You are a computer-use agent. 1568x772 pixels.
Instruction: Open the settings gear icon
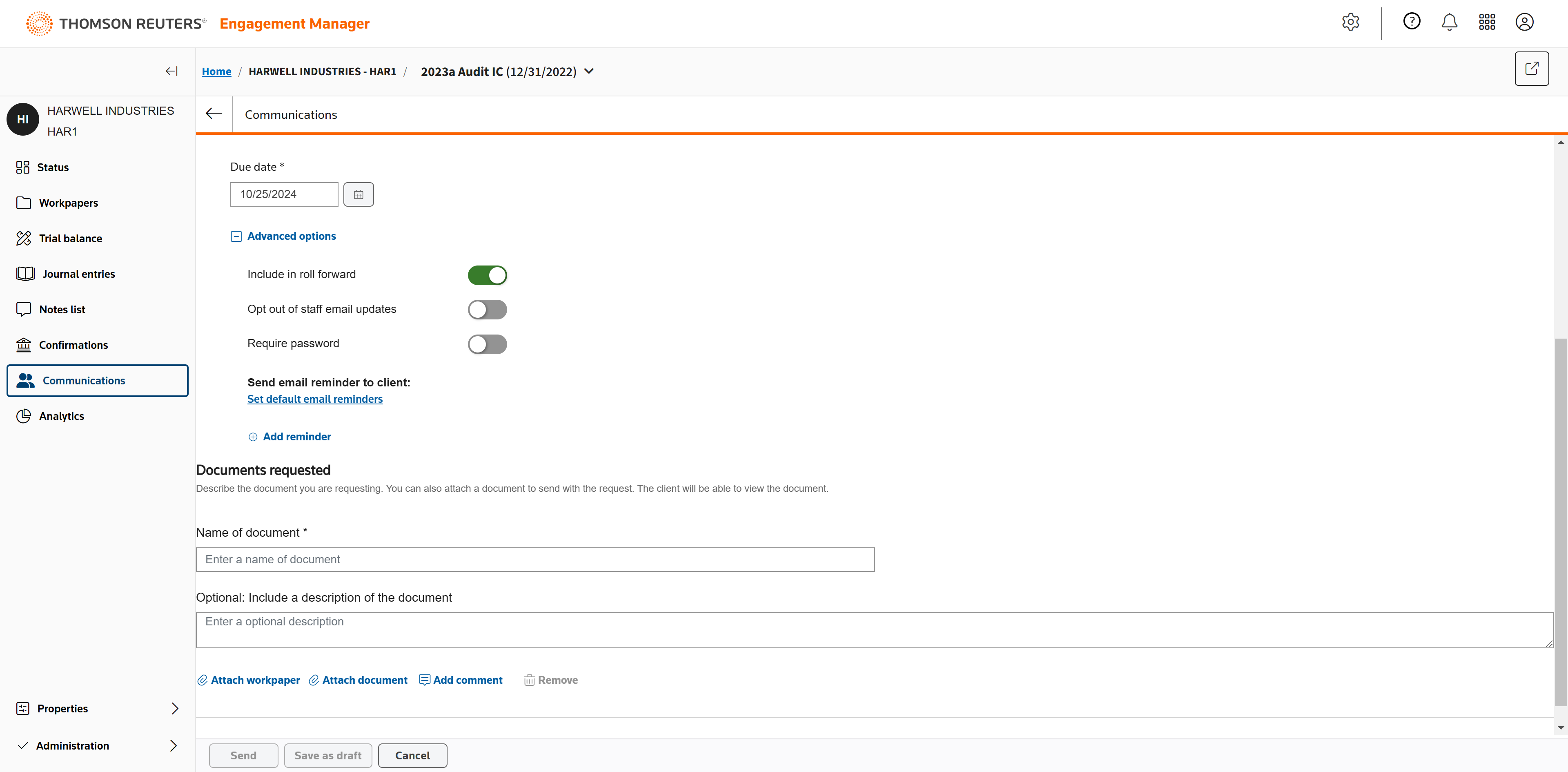pos(1350,22)
